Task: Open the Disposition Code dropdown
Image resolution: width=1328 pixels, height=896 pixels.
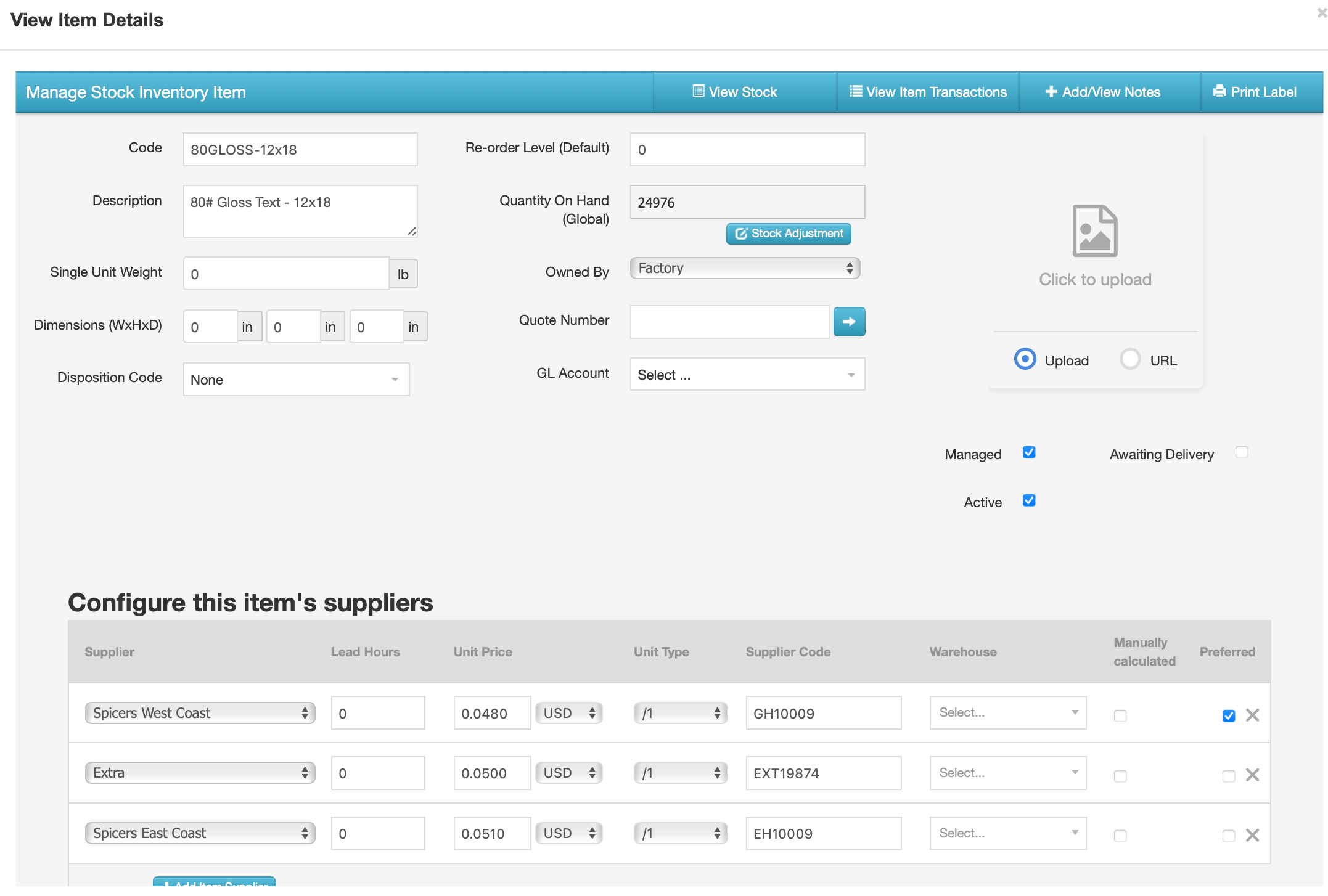Action: click(x=296, y=380)
